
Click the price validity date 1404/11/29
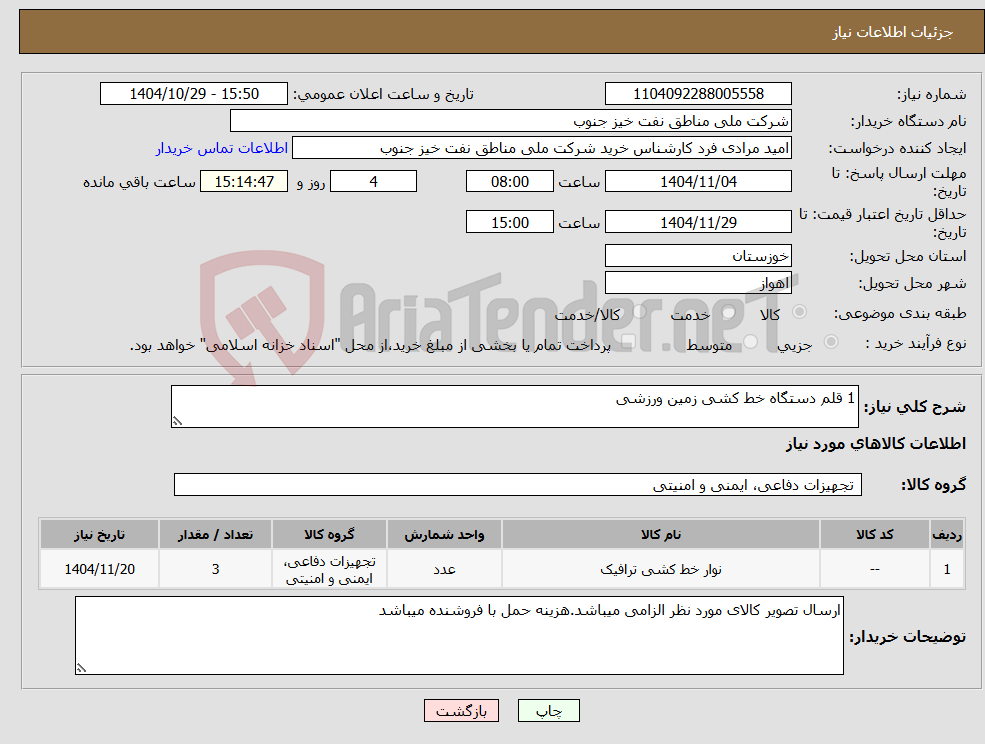tap(698, 222)
